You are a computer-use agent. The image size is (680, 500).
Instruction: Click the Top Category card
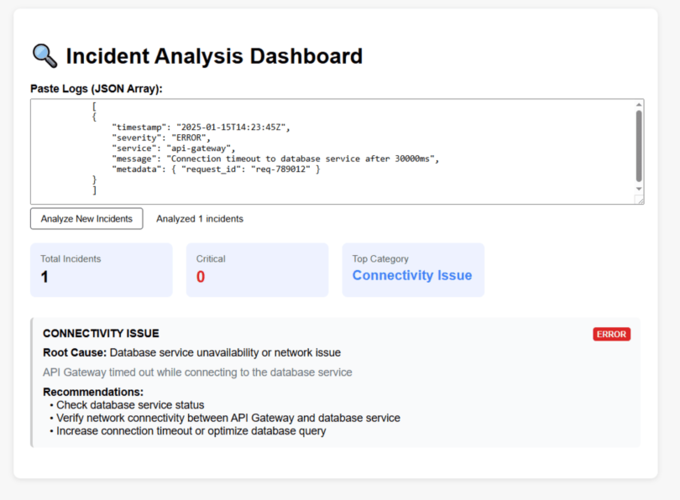[413, 270]
